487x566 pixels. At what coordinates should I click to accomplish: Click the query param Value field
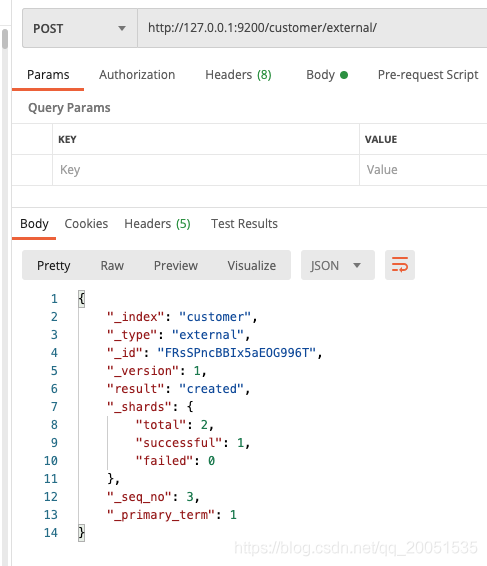[423, 170]
